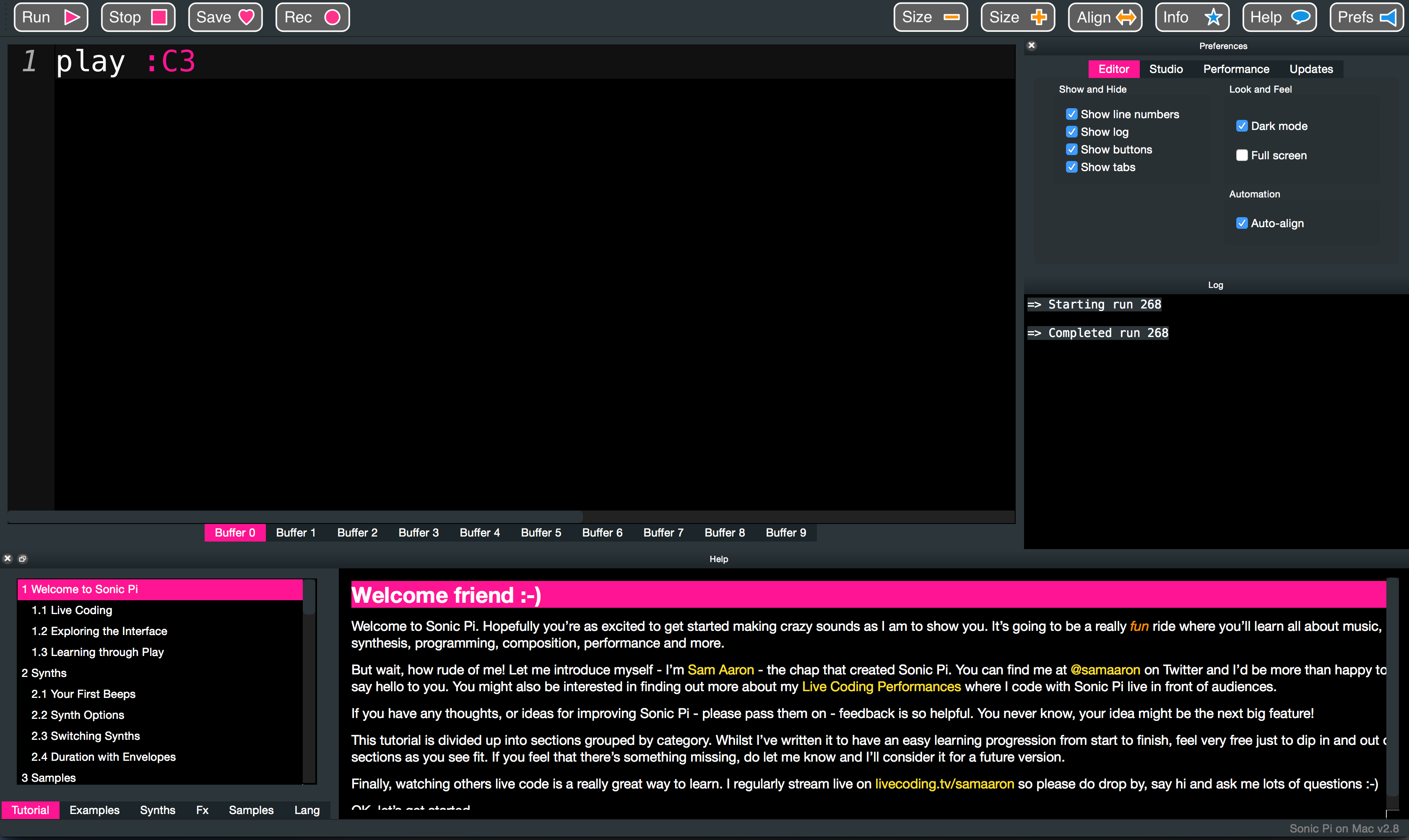This screenshot has height=840, width=1409.
Task: Align the code with the Align button
Action: pyautogui.click(x=1105, y=18)
